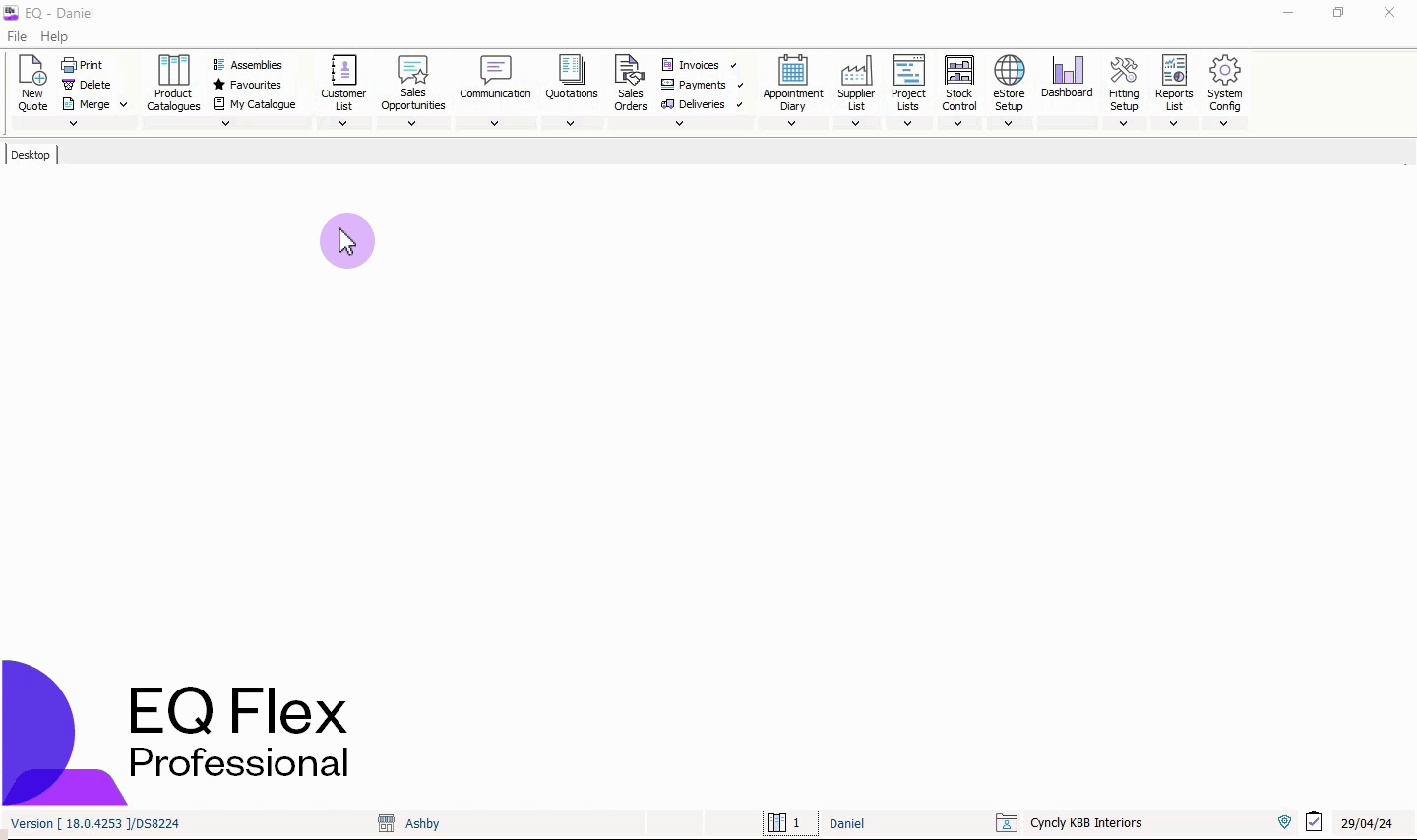The image size is (1417, 840).
Task: Click the Cyncly KBB Interiors label
Action: pos(1086,823)
